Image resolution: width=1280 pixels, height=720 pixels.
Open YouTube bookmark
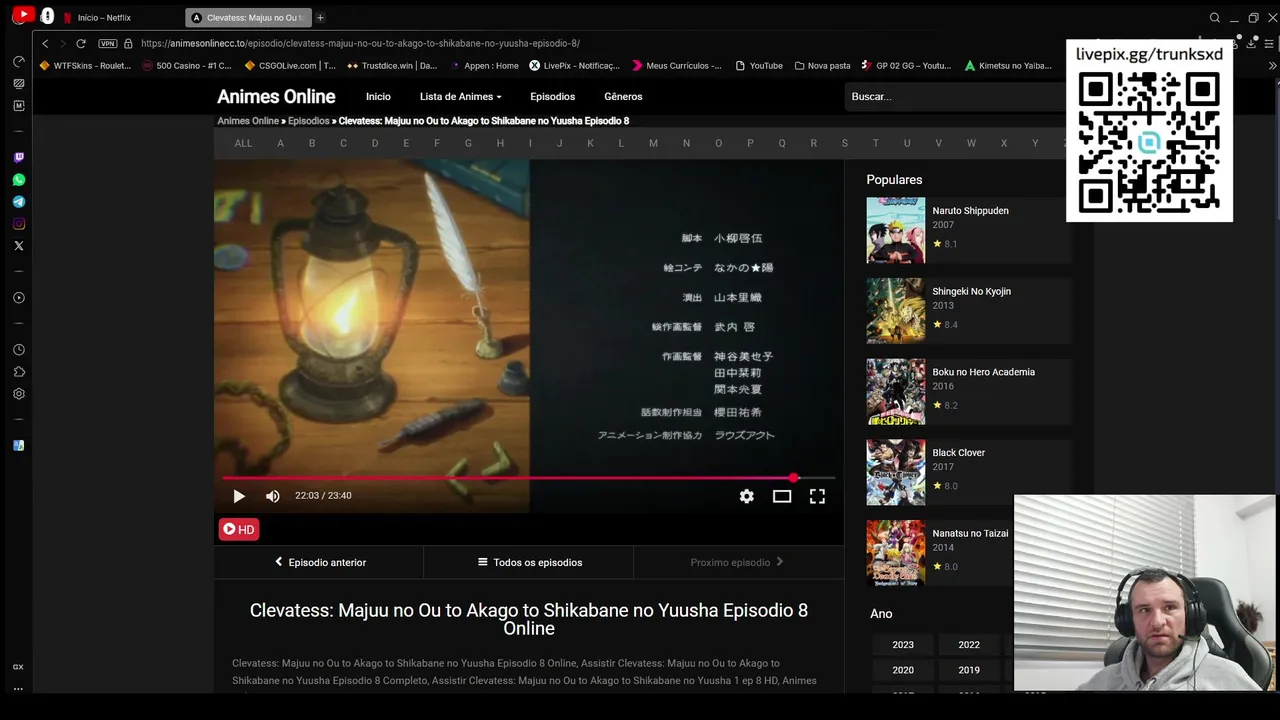coord(759,65)
